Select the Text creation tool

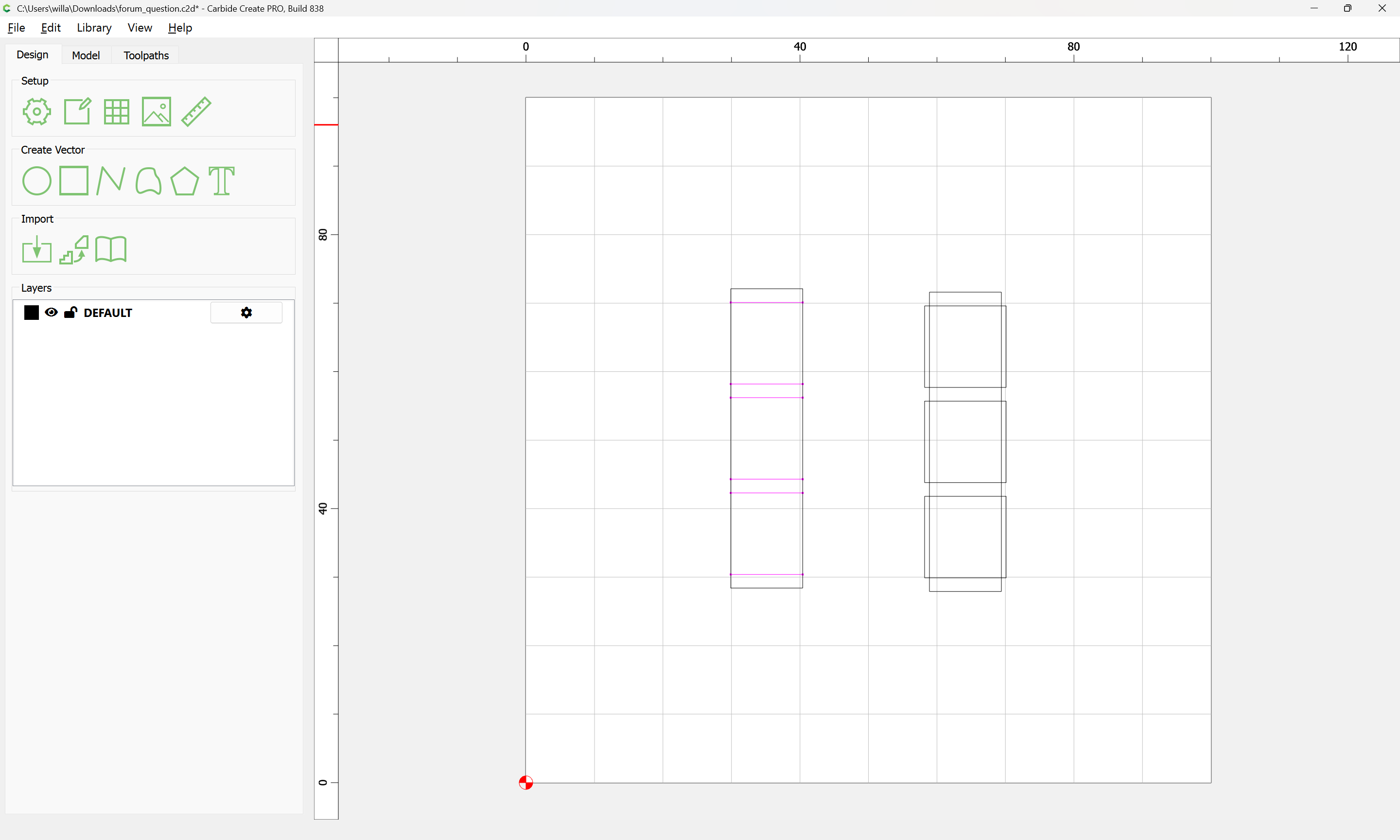coord(221,181)
